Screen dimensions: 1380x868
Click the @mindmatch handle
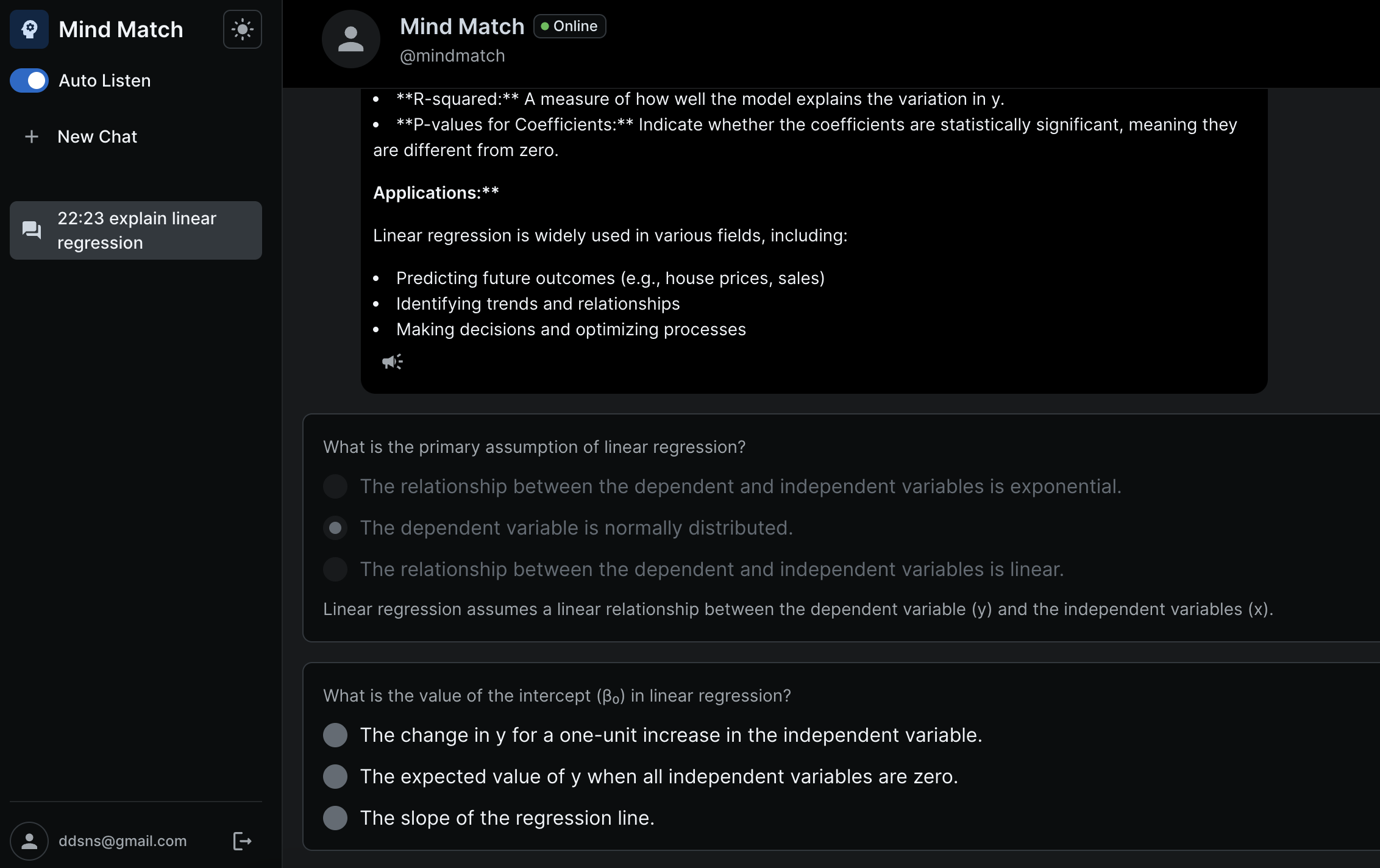click(x=452, y=56)
